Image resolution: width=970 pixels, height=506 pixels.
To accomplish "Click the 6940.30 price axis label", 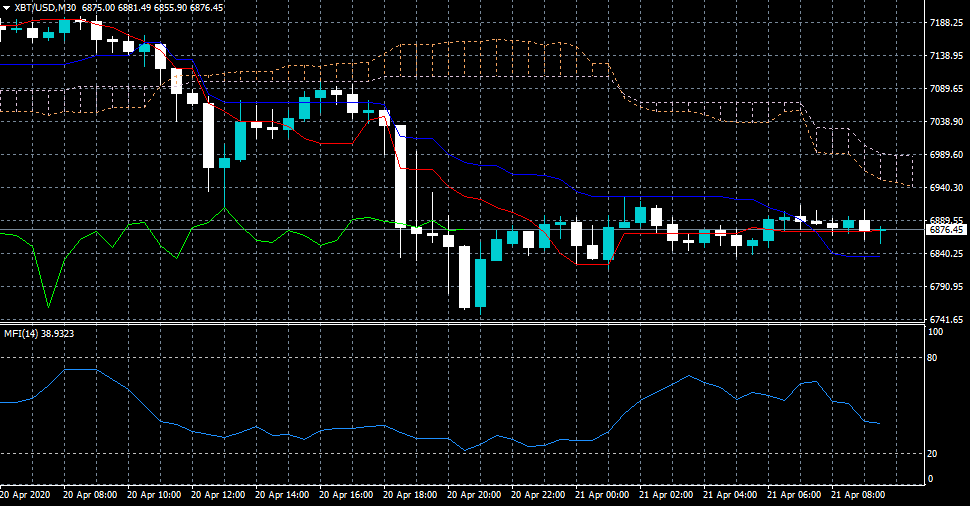I will pyautogui.click(x=946, y=187).
